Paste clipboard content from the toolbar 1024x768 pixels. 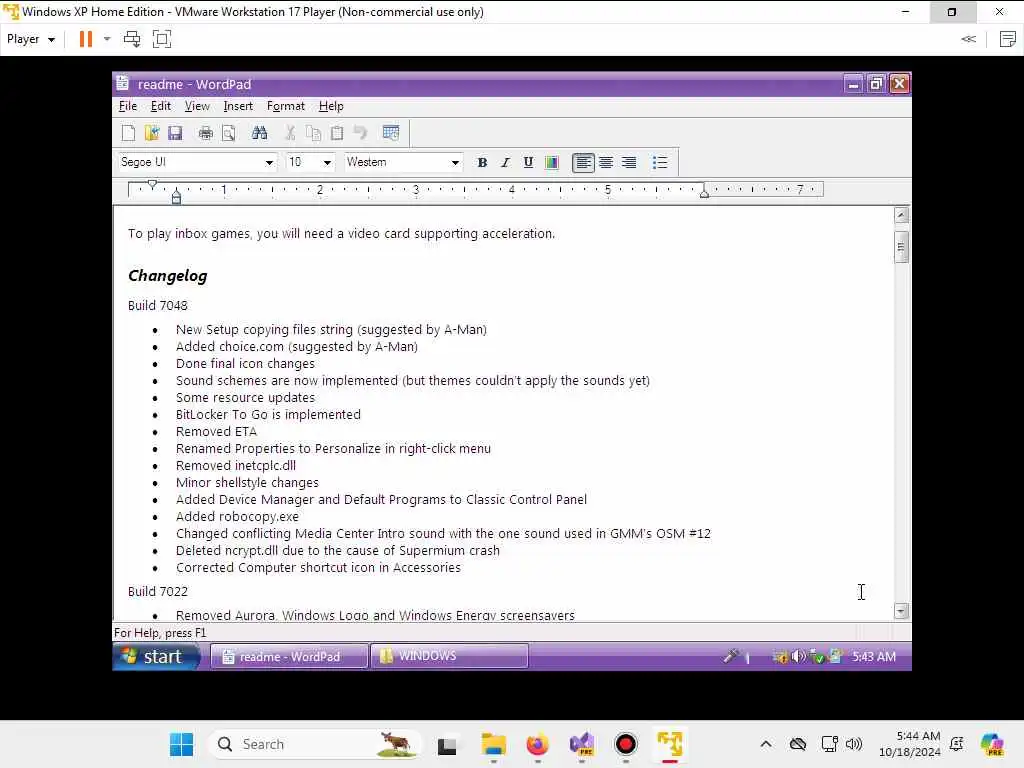337,133
